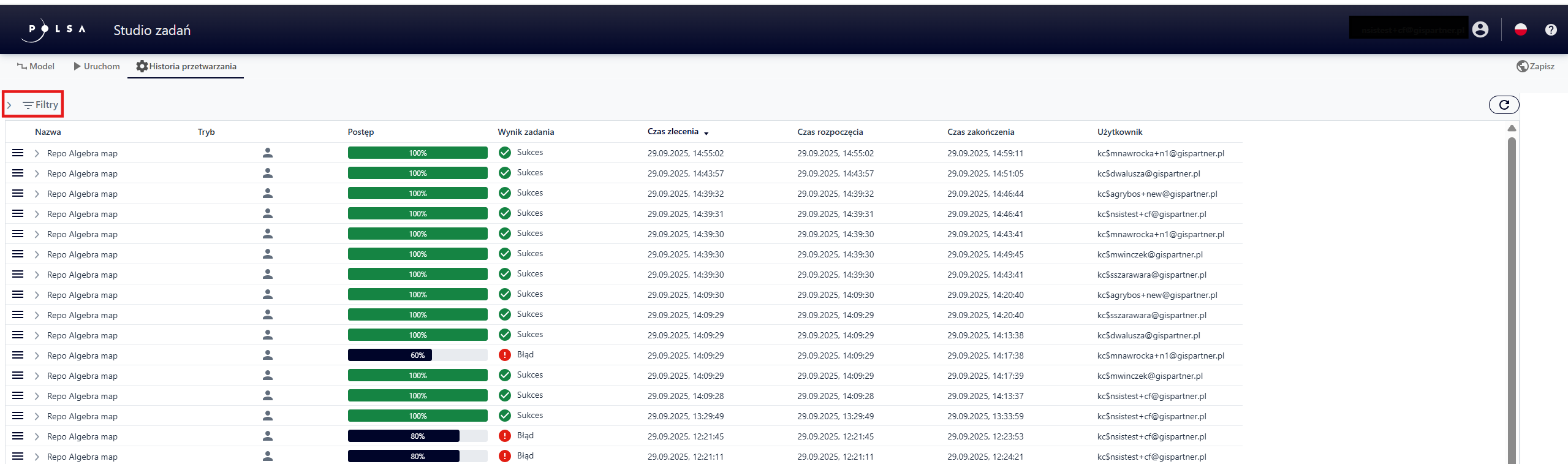Click the POLSA logo
The image size is (1568, 464).
click(56, 29)
